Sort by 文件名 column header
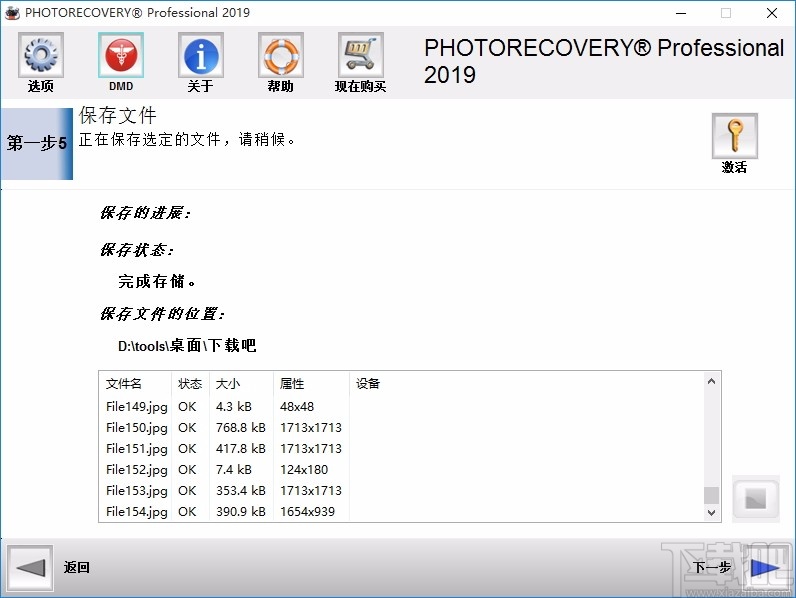 123,384
